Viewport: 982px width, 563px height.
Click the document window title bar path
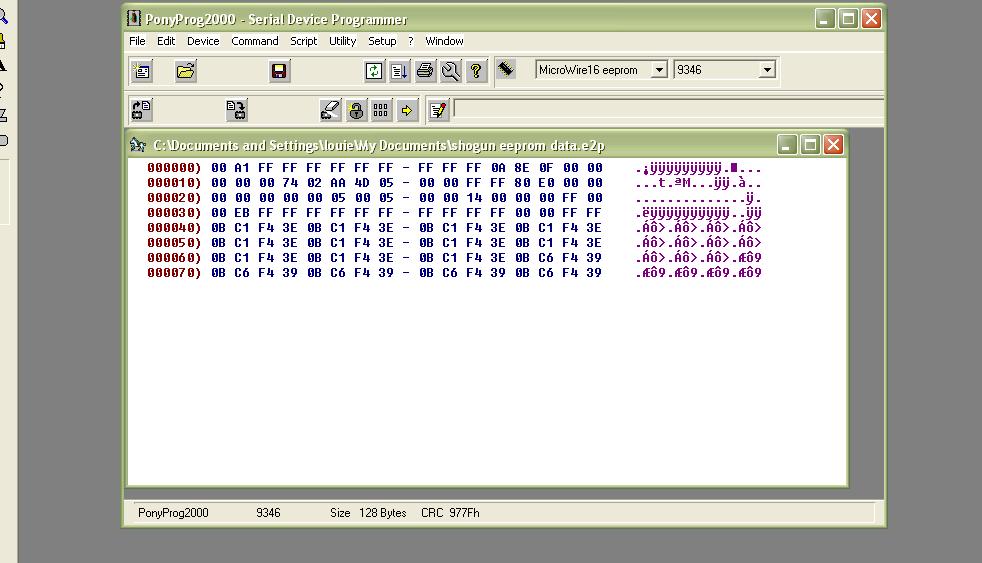tap(379, 145)
